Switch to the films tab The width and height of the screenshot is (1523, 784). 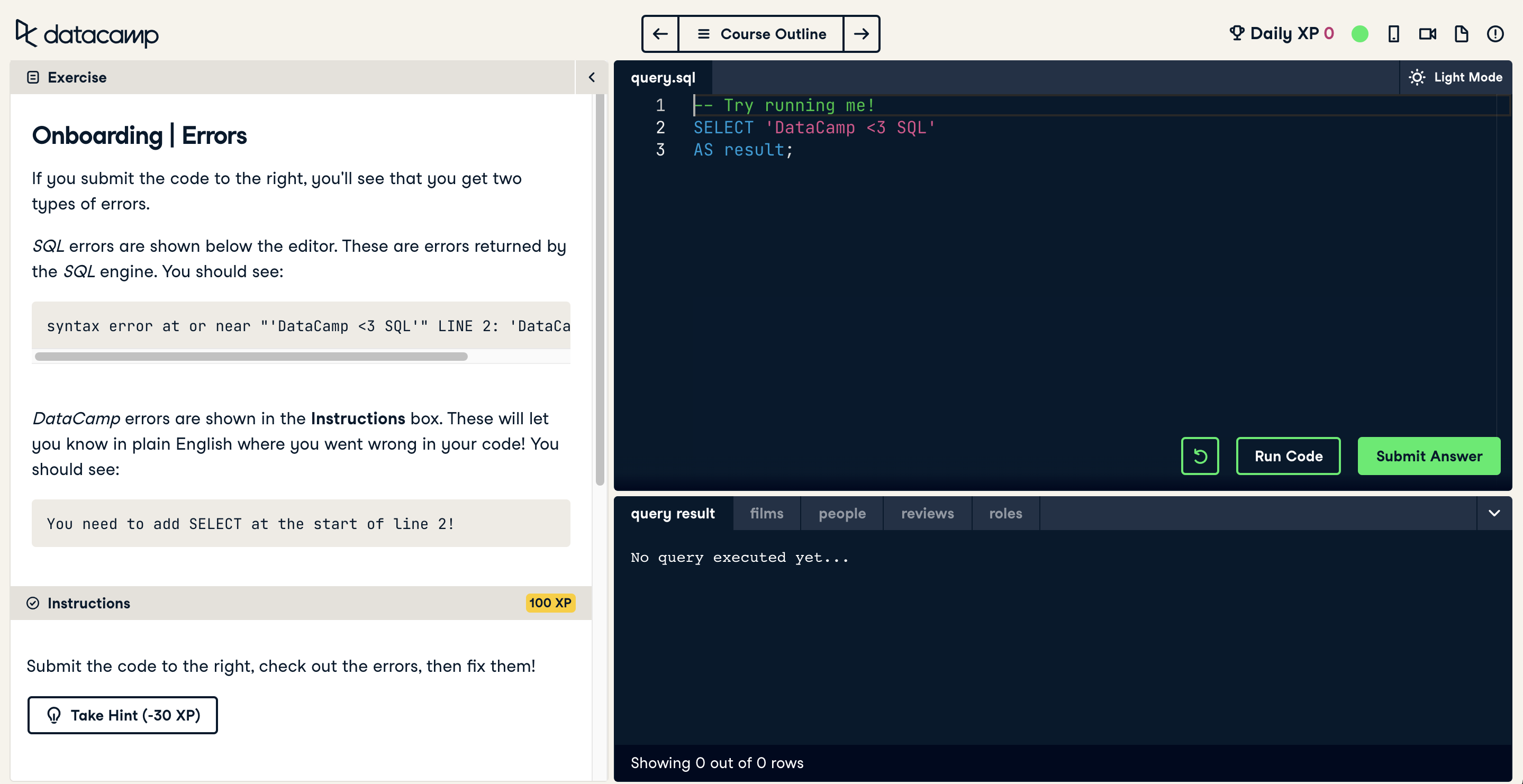[x=766, y=513]
